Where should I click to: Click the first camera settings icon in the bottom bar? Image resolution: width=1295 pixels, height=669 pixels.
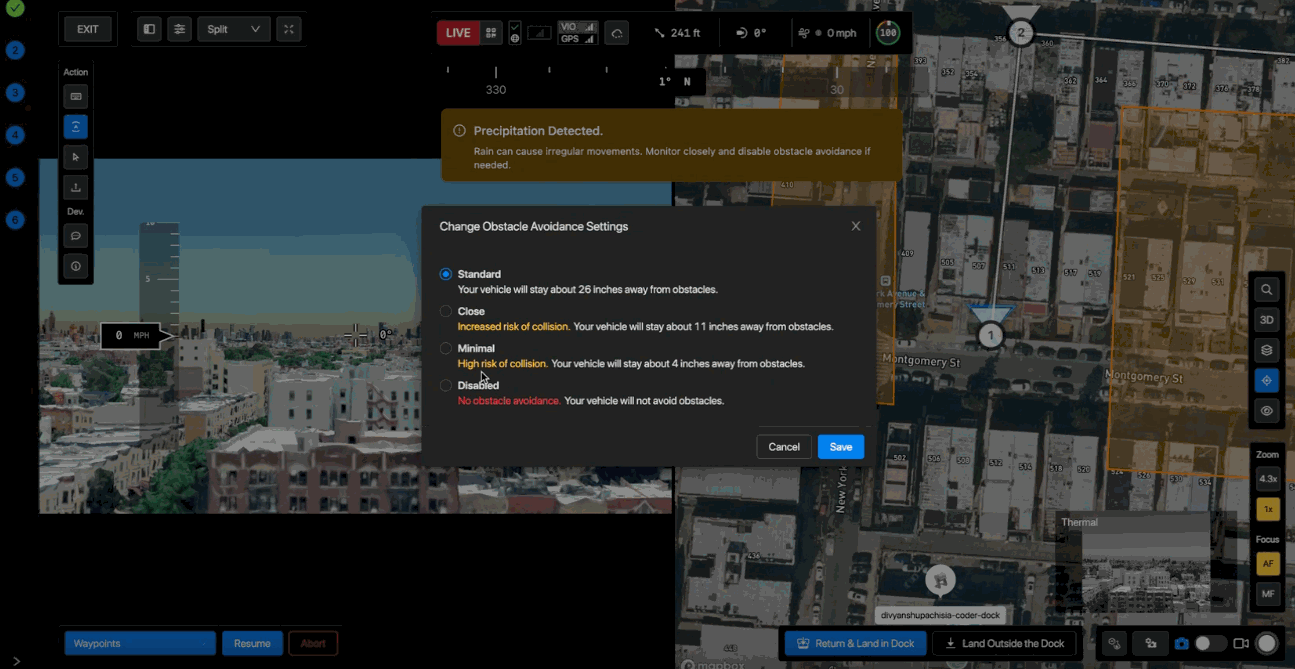pos(1115,644)
